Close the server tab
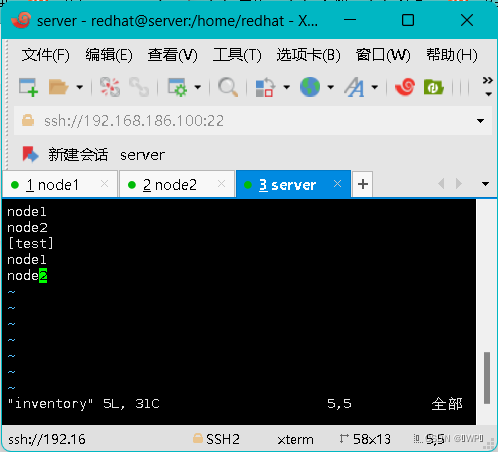 pos(338,184)
